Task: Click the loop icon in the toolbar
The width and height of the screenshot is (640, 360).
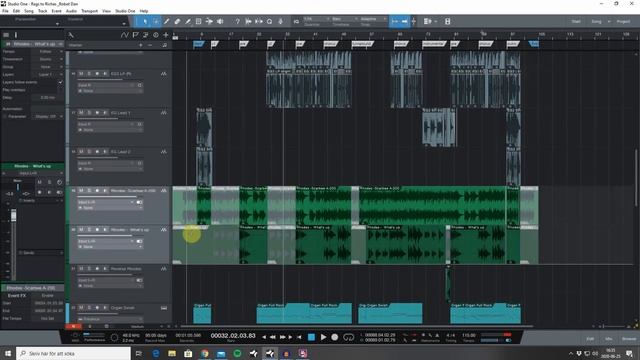Action: (x=269, y=21)
